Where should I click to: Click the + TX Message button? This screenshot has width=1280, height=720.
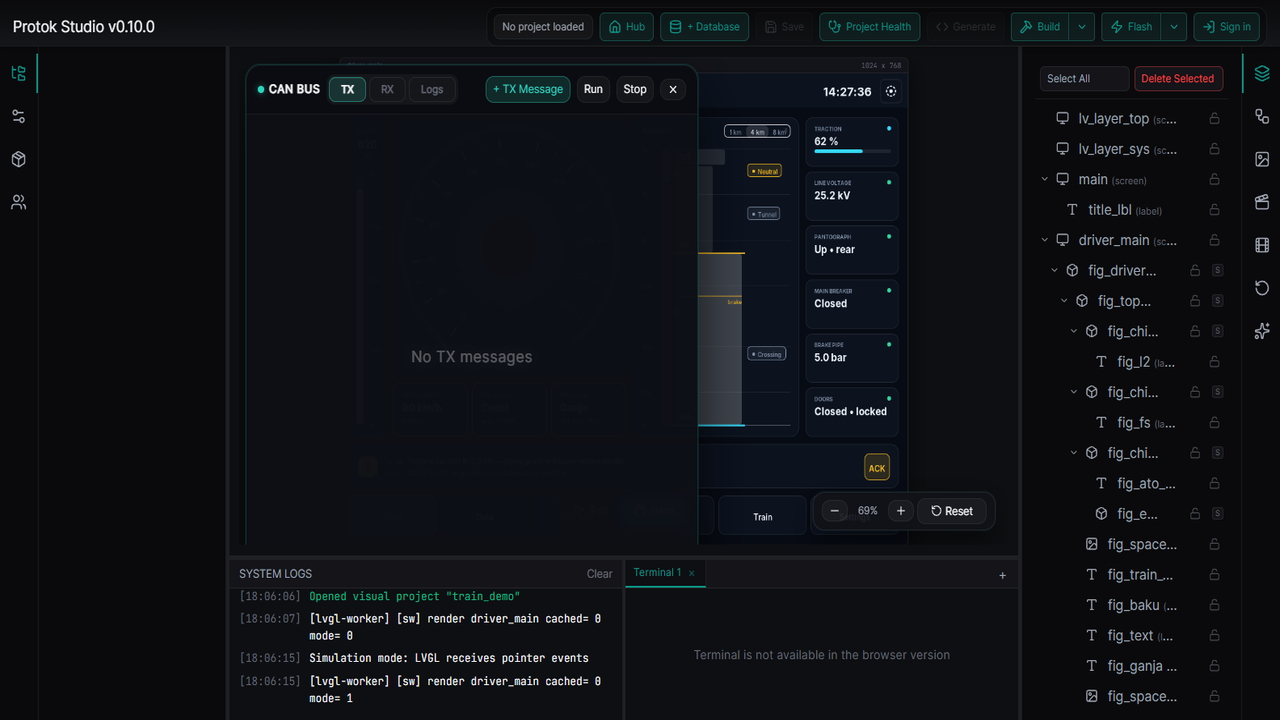528,89
